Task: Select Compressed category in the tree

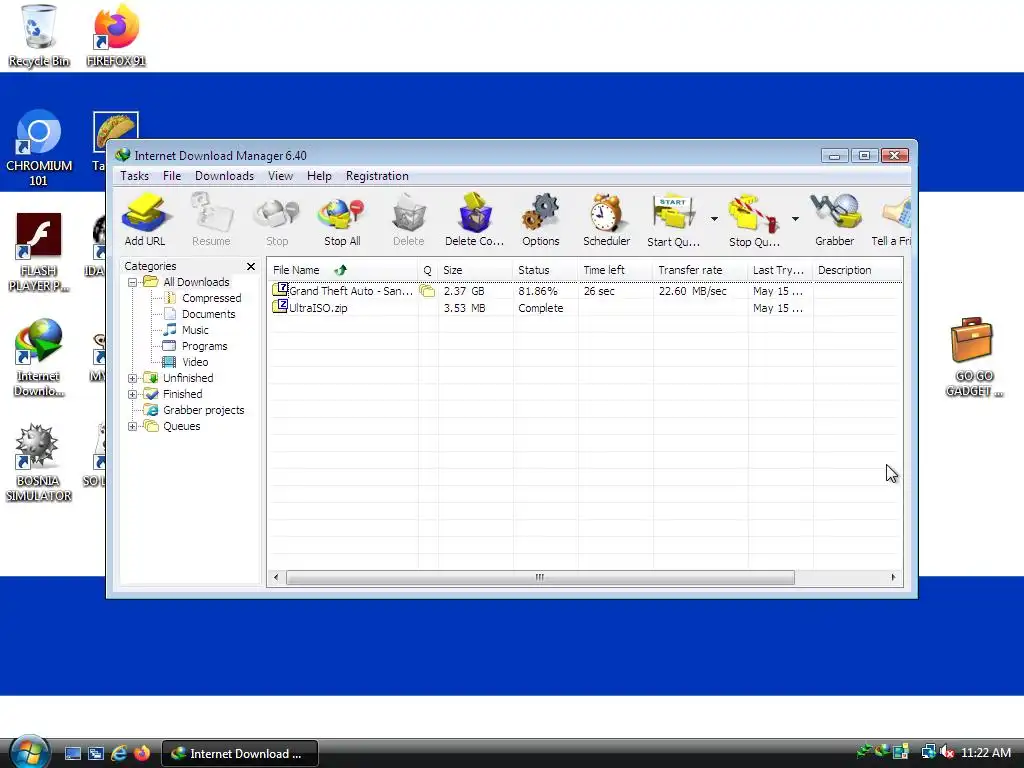Action: 212,298
